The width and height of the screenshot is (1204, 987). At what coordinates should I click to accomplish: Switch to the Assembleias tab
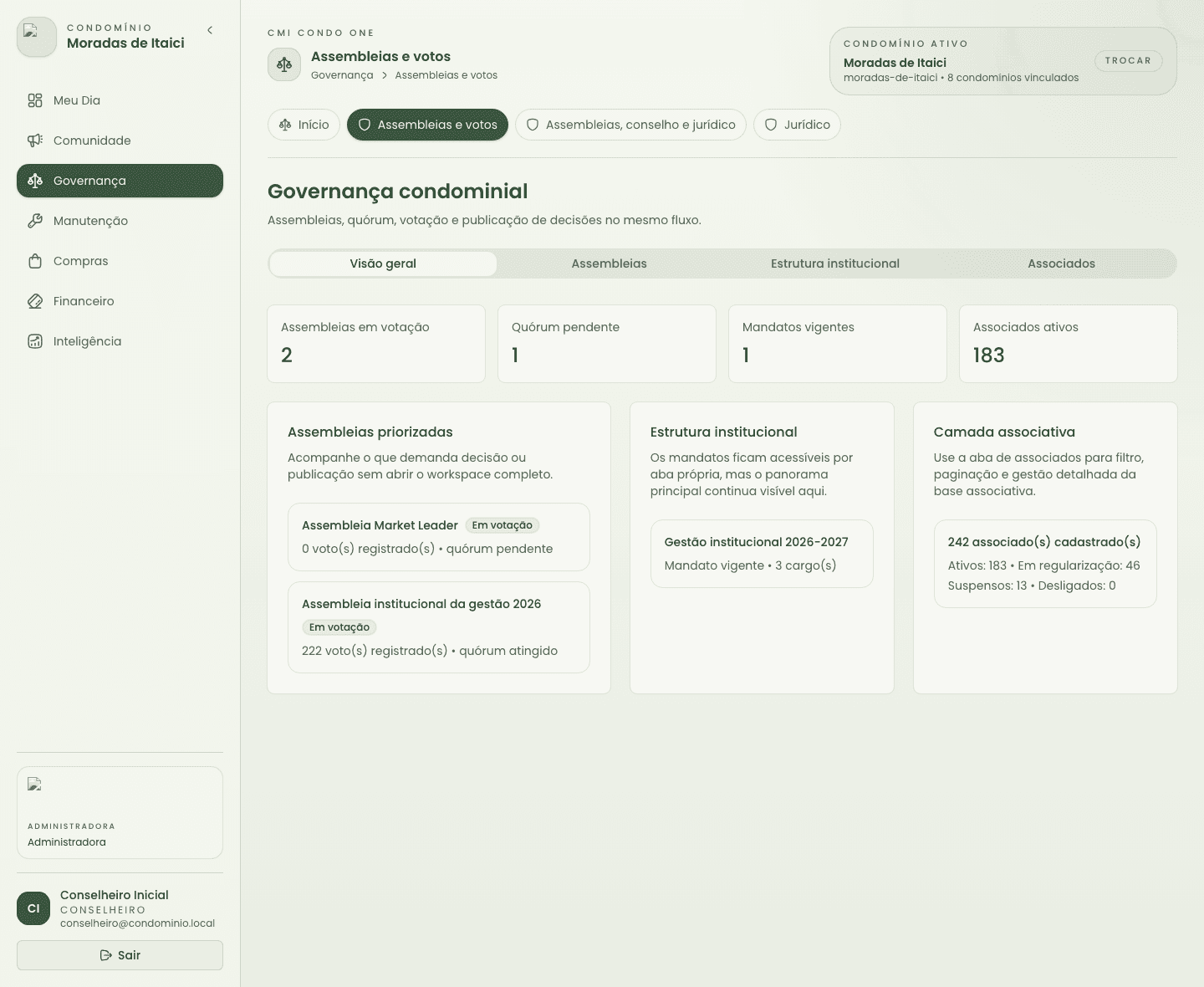(x=610, y=263)
